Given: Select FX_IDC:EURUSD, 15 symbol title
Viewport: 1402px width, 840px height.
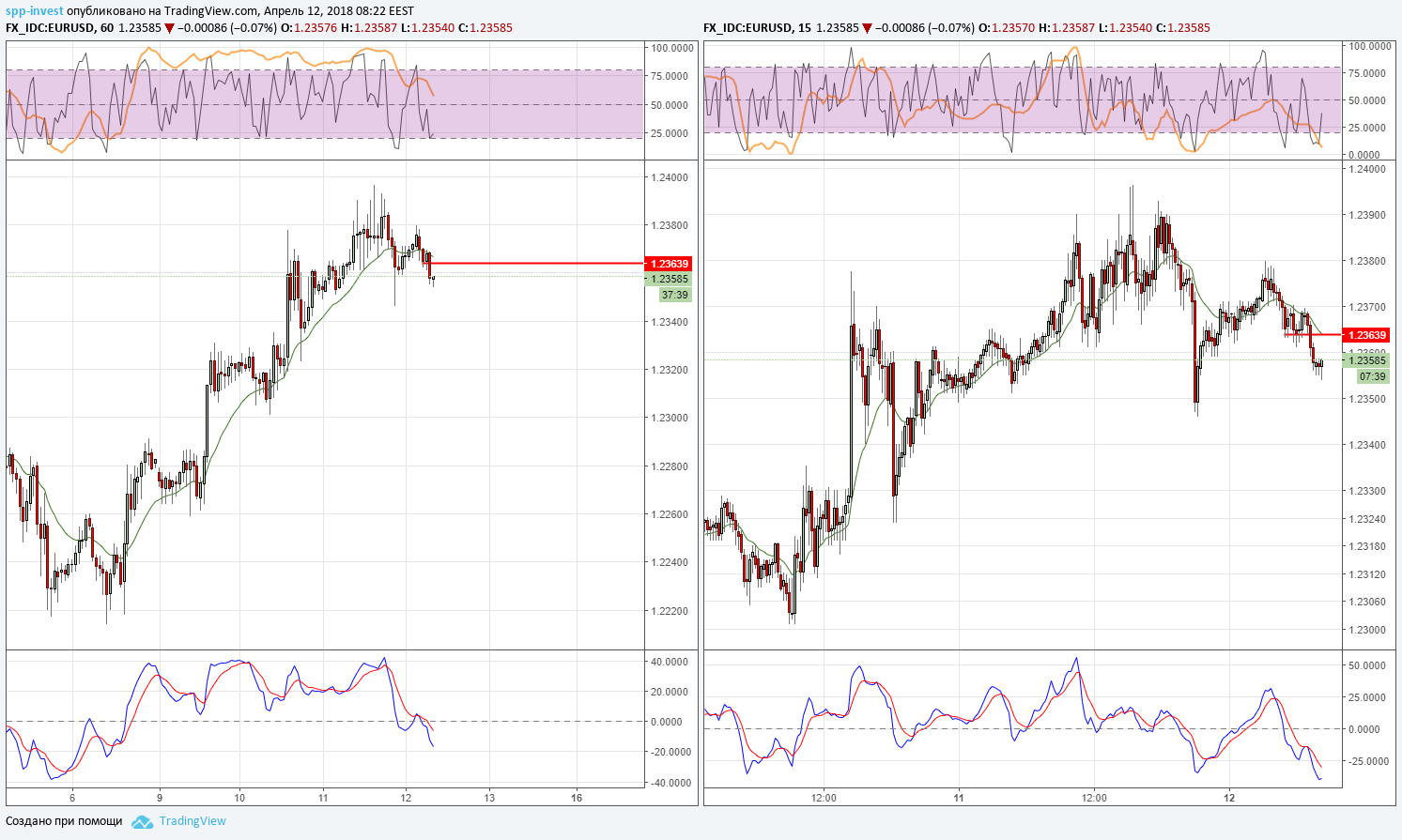Looking at the screenshot, I should tap(757, 28).
